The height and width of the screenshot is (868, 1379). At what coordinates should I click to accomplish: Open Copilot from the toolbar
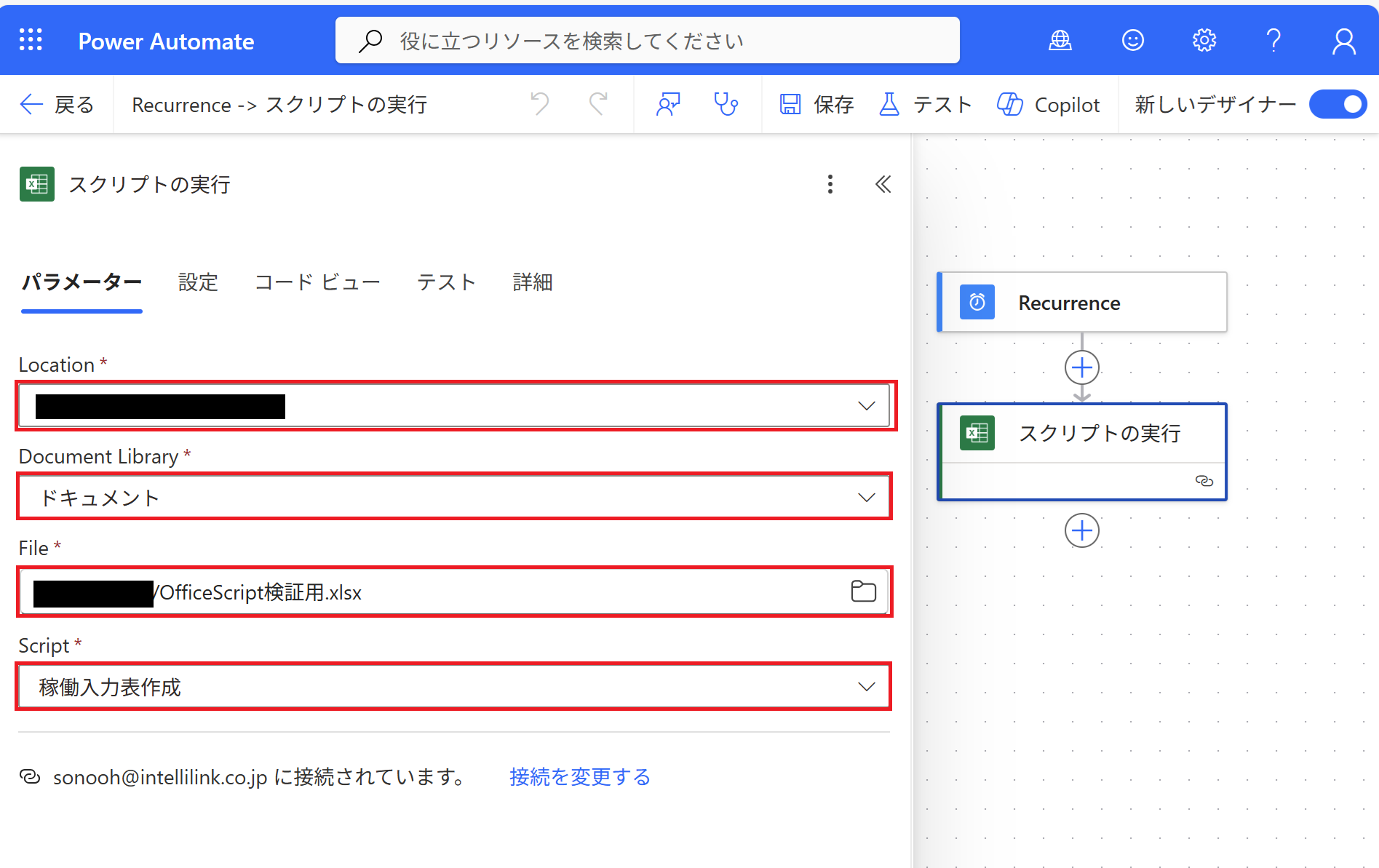coord(1049,105)
